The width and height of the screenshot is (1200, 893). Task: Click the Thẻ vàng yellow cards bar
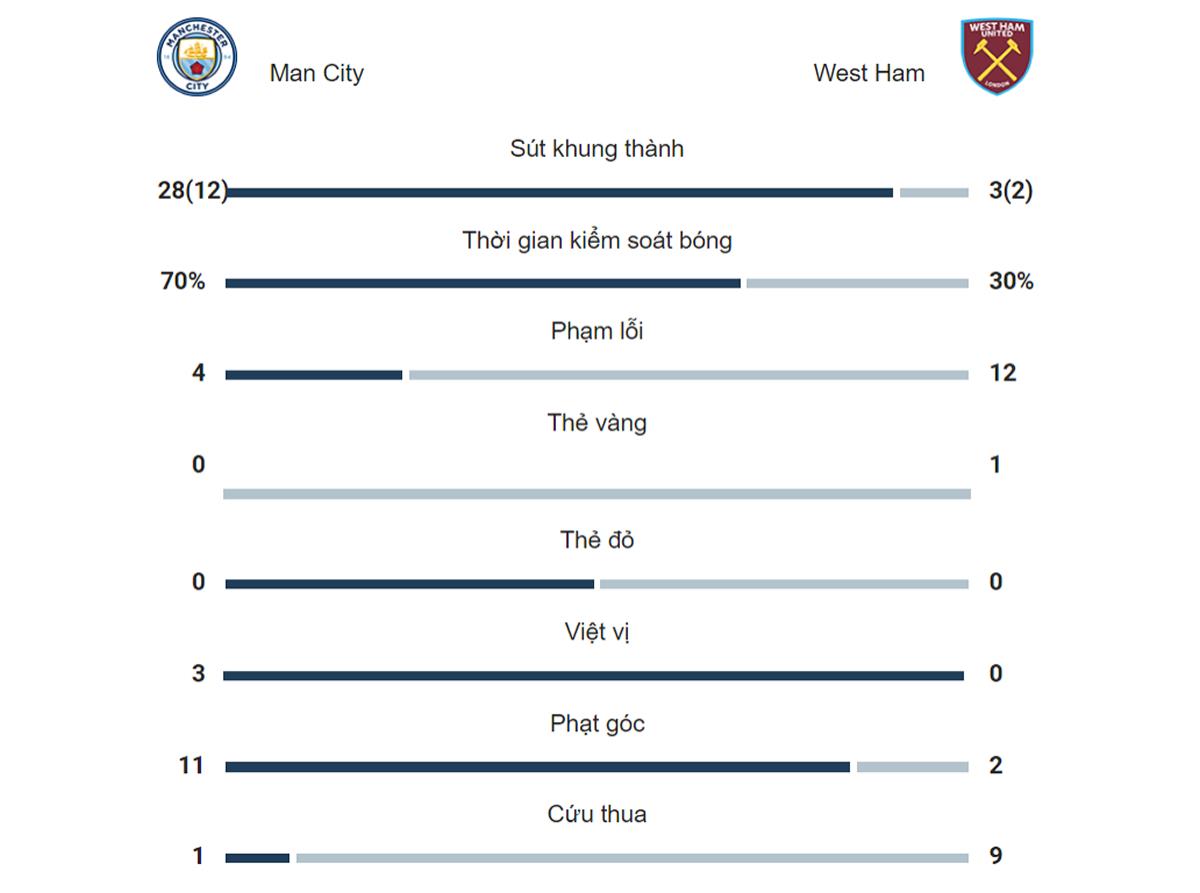pyautogui.click(x=597, y=494)
